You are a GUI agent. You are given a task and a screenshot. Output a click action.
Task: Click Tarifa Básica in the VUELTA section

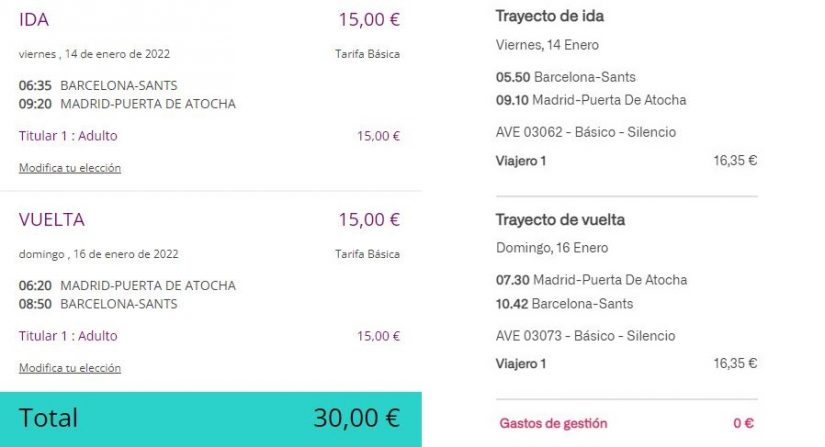[367, 254]
